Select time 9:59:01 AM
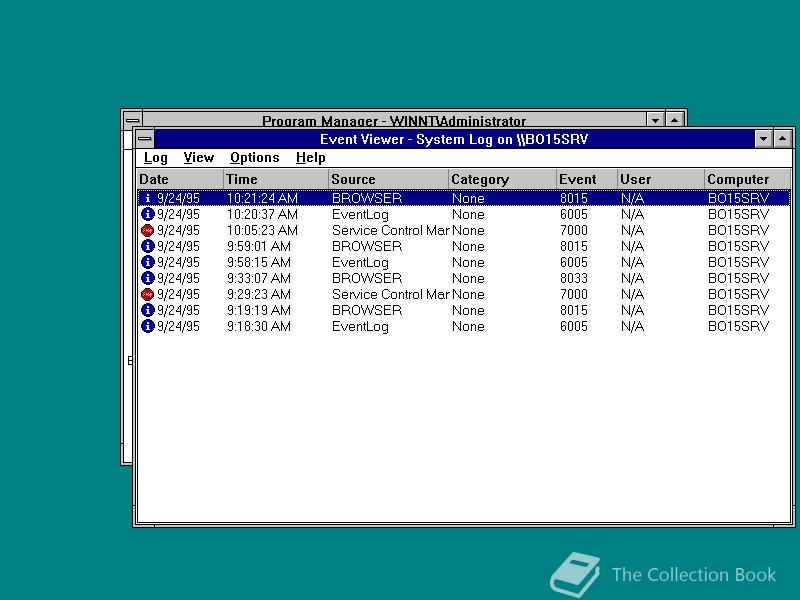The height and width of the screenshot is (600, 800). 259,246
